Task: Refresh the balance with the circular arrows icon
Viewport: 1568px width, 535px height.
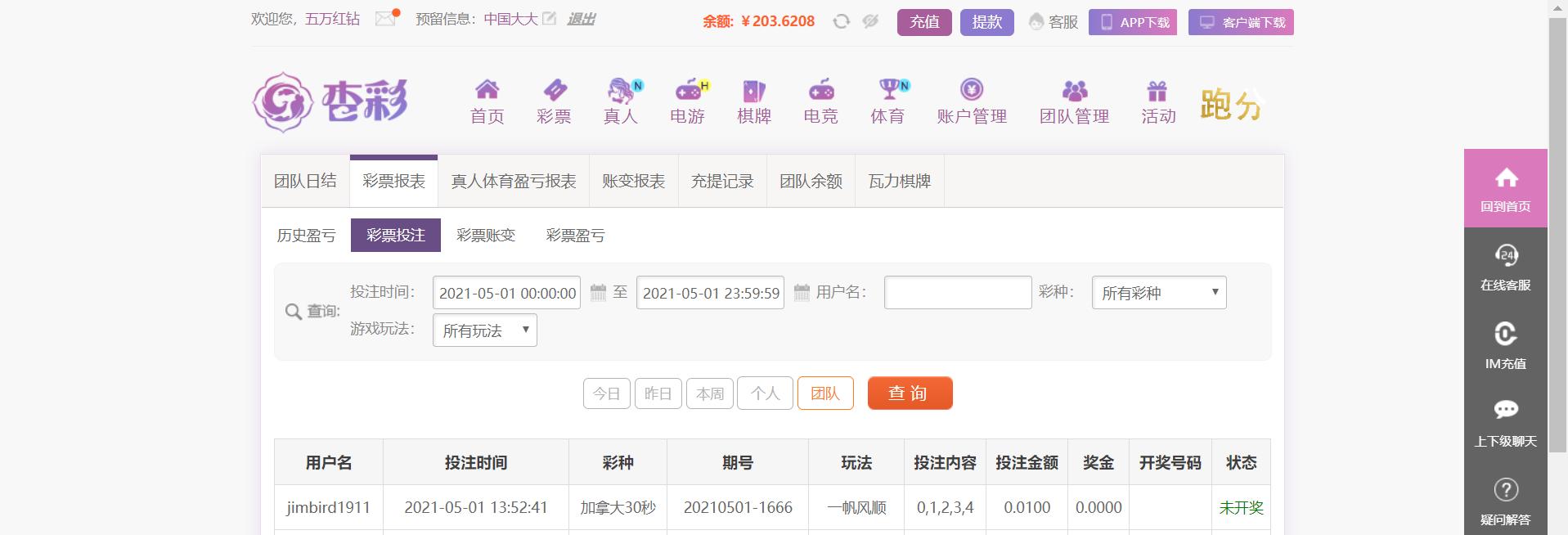Action: [x=841, y=21]
